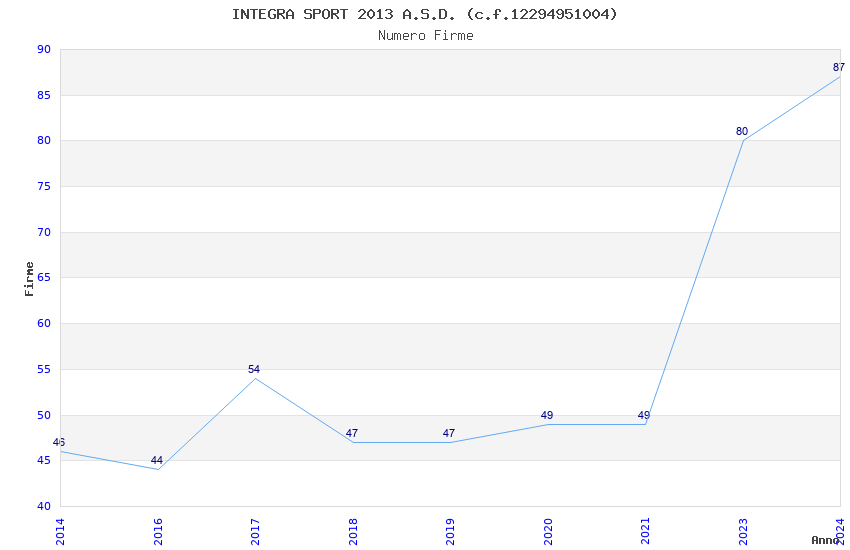Select x-axis year 2021
The image size is (850, 550).
click(646, 532)
